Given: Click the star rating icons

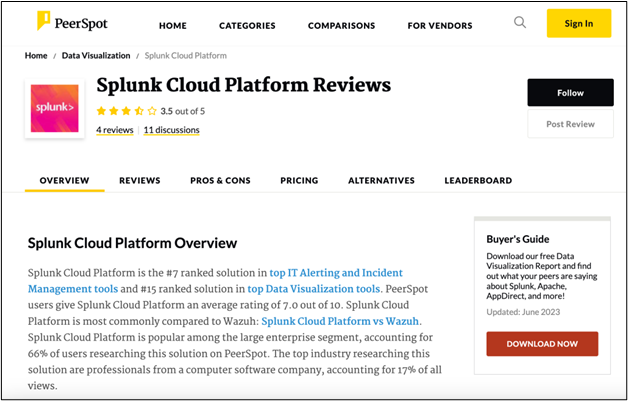Looking at the screenshot, I should point(127,111).
